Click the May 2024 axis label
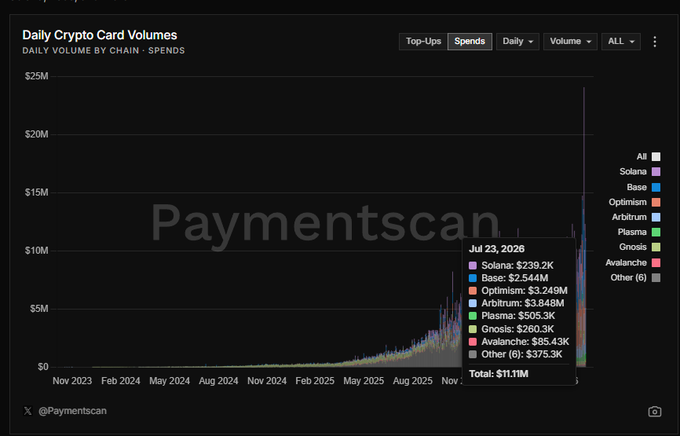 pos(170,381)
